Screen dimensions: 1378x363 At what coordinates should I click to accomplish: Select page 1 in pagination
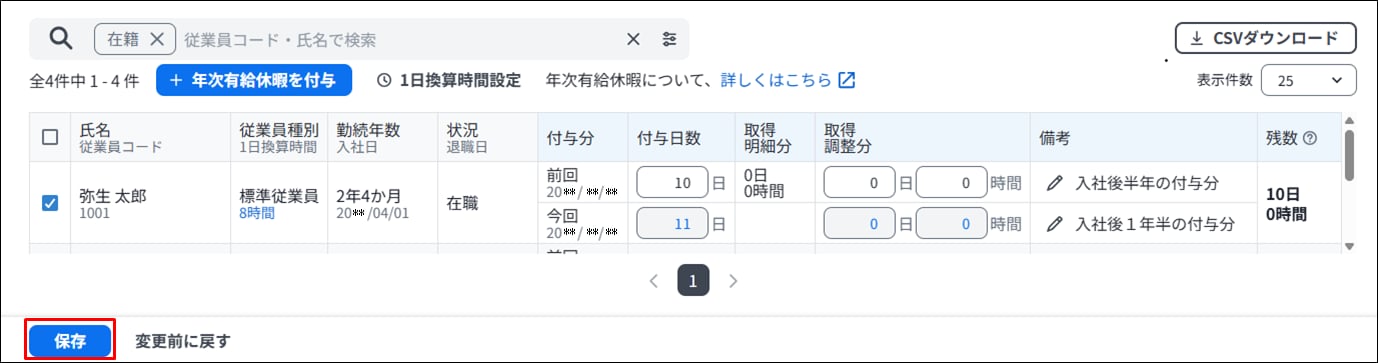(x=693, y=281)
